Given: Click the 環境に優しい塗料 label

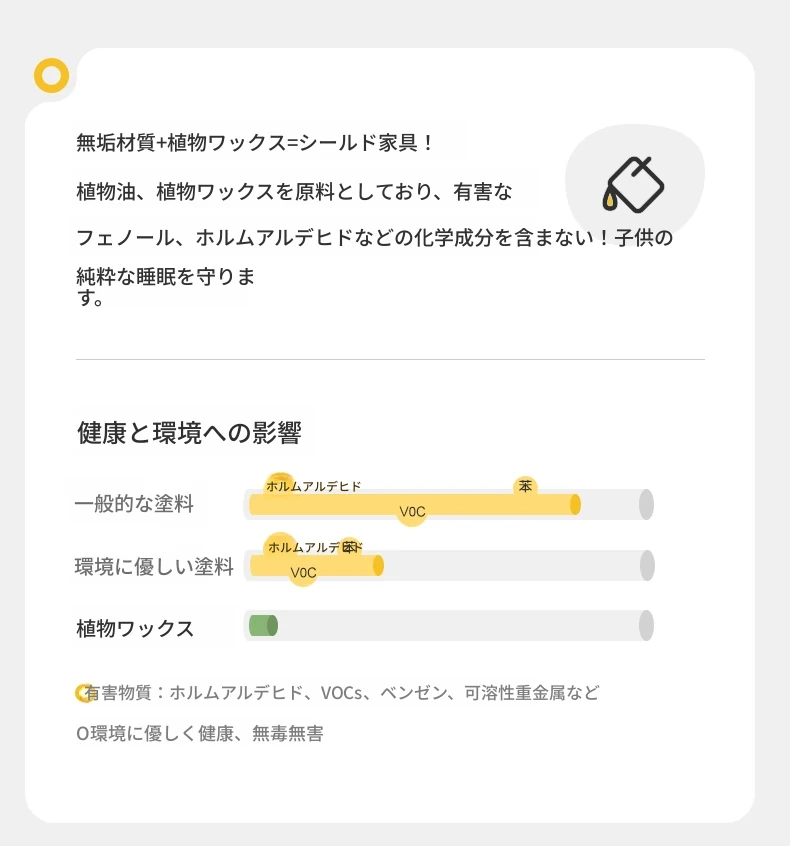Looking at the screenshot, I should point(154,567).
